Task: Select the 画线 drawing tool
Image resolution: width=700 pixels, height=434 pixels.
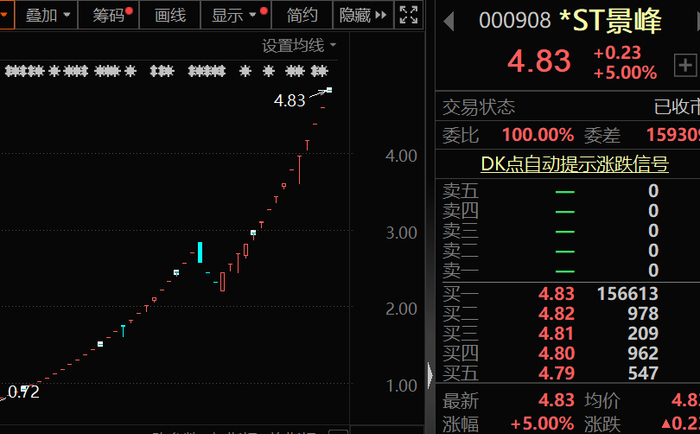Action: click(x=170, y=15)
